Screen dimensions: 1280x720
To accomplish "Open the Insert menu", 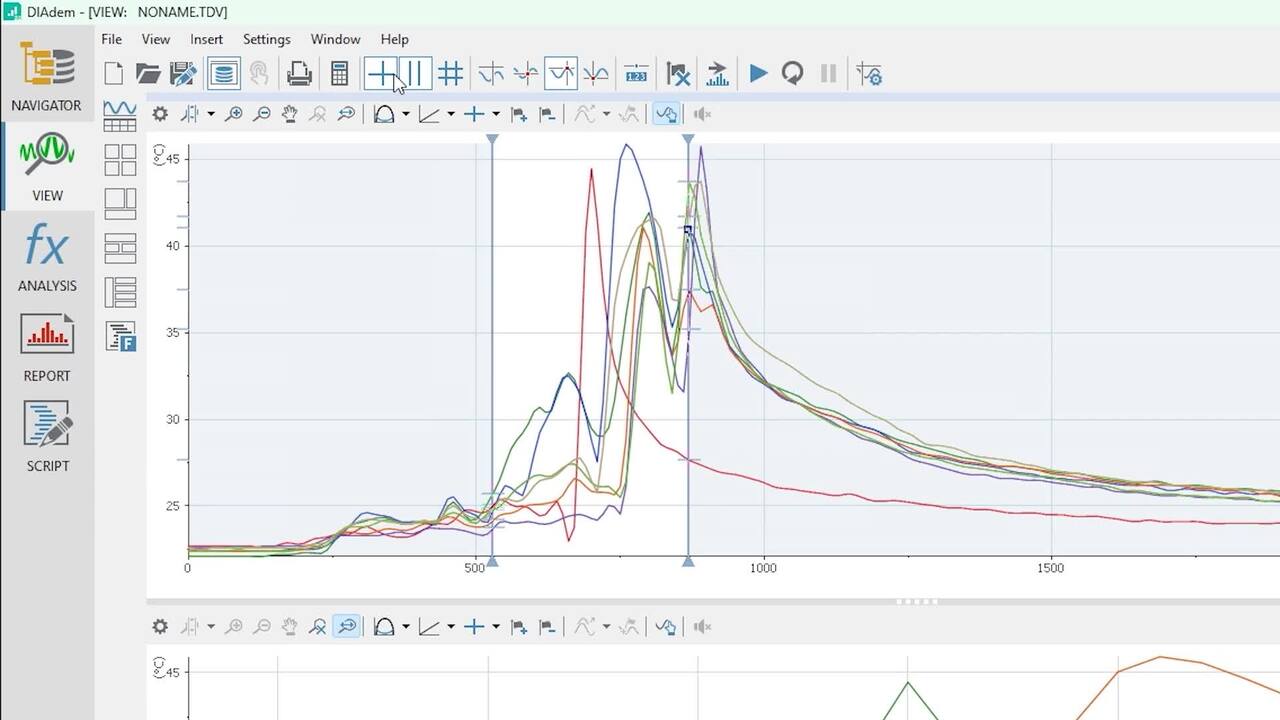I will click(x=207, y=39).
